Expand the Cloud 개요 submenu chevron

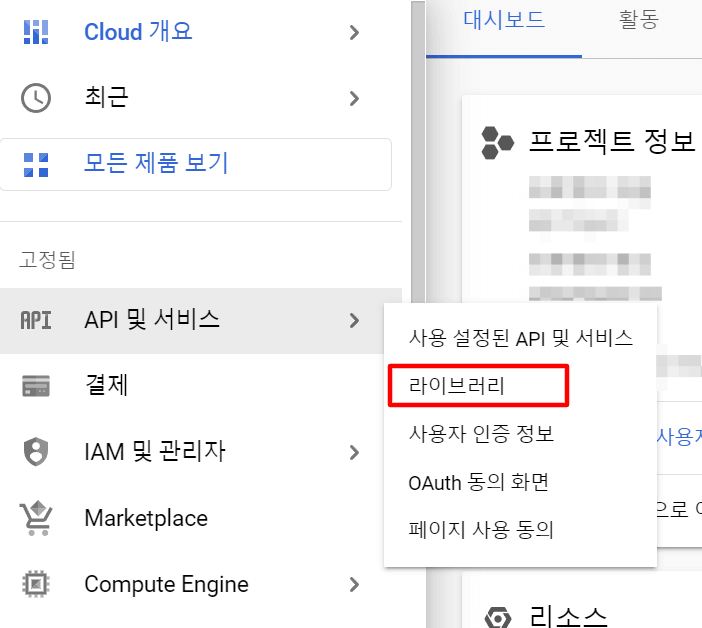(x=354, y=32)
